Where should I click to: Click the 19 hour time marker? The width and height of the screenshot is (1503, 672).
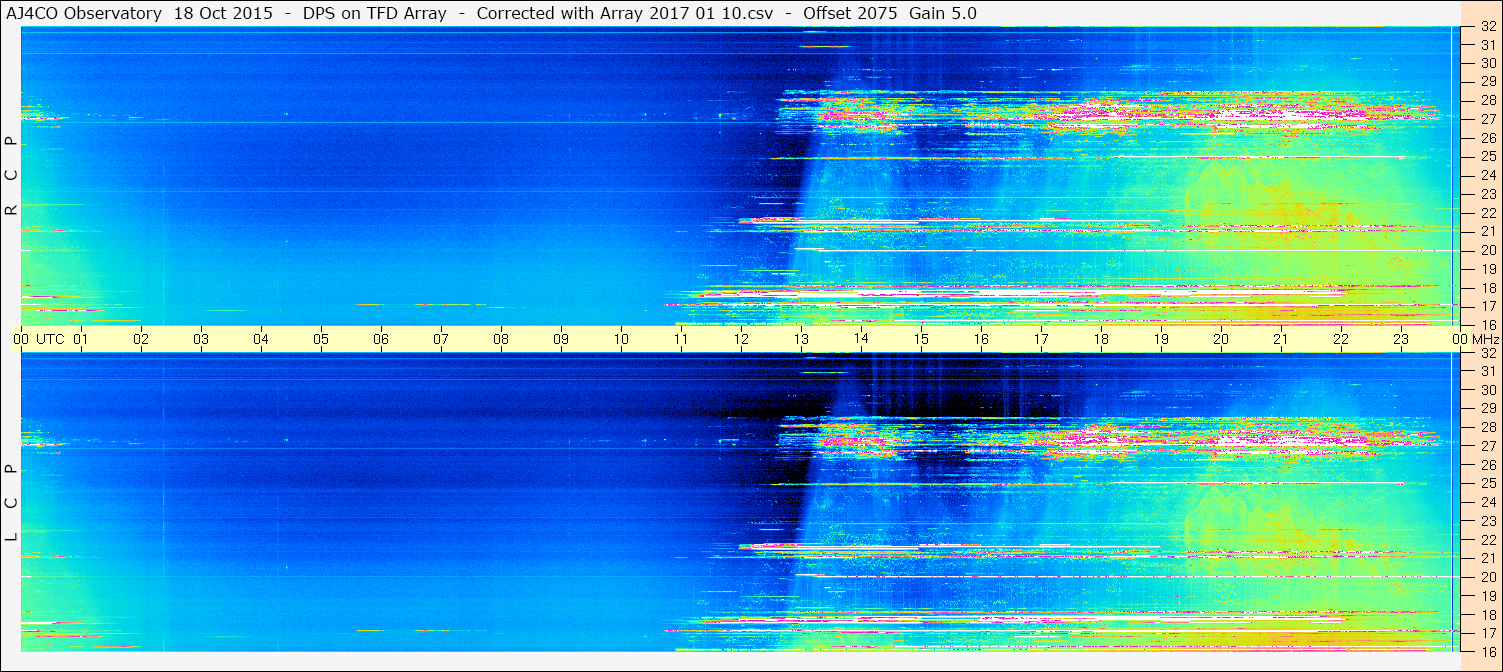[x=1161, y=339]
